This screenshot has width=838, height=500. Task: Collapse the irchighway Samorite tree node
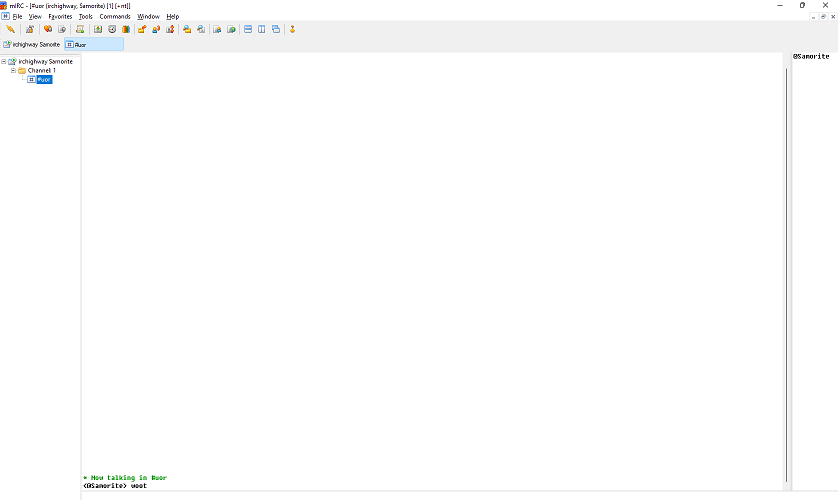4,61
